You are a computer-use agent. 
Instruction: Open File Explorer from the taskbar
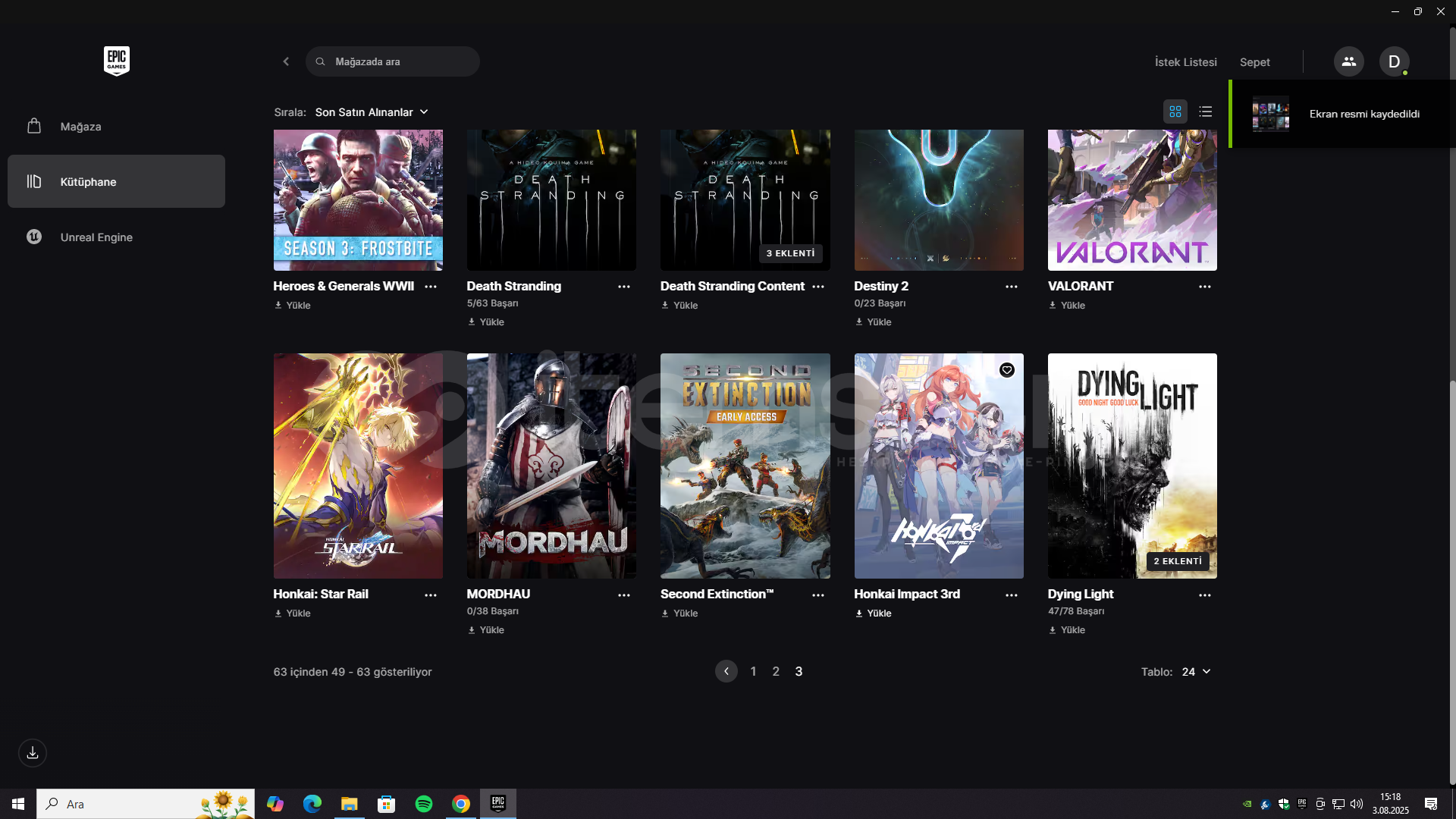click(349, 804)
